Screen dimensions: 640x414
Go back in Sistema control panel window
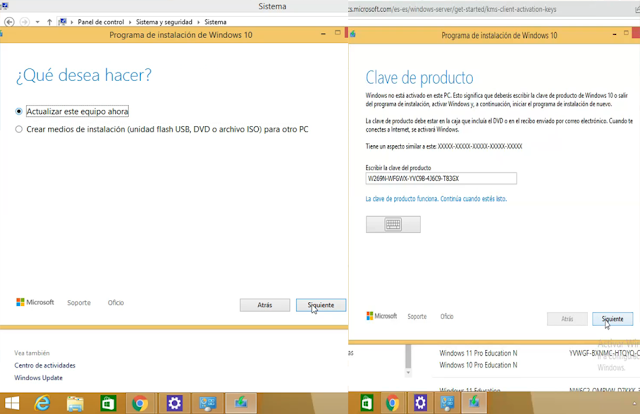[9, 22]
